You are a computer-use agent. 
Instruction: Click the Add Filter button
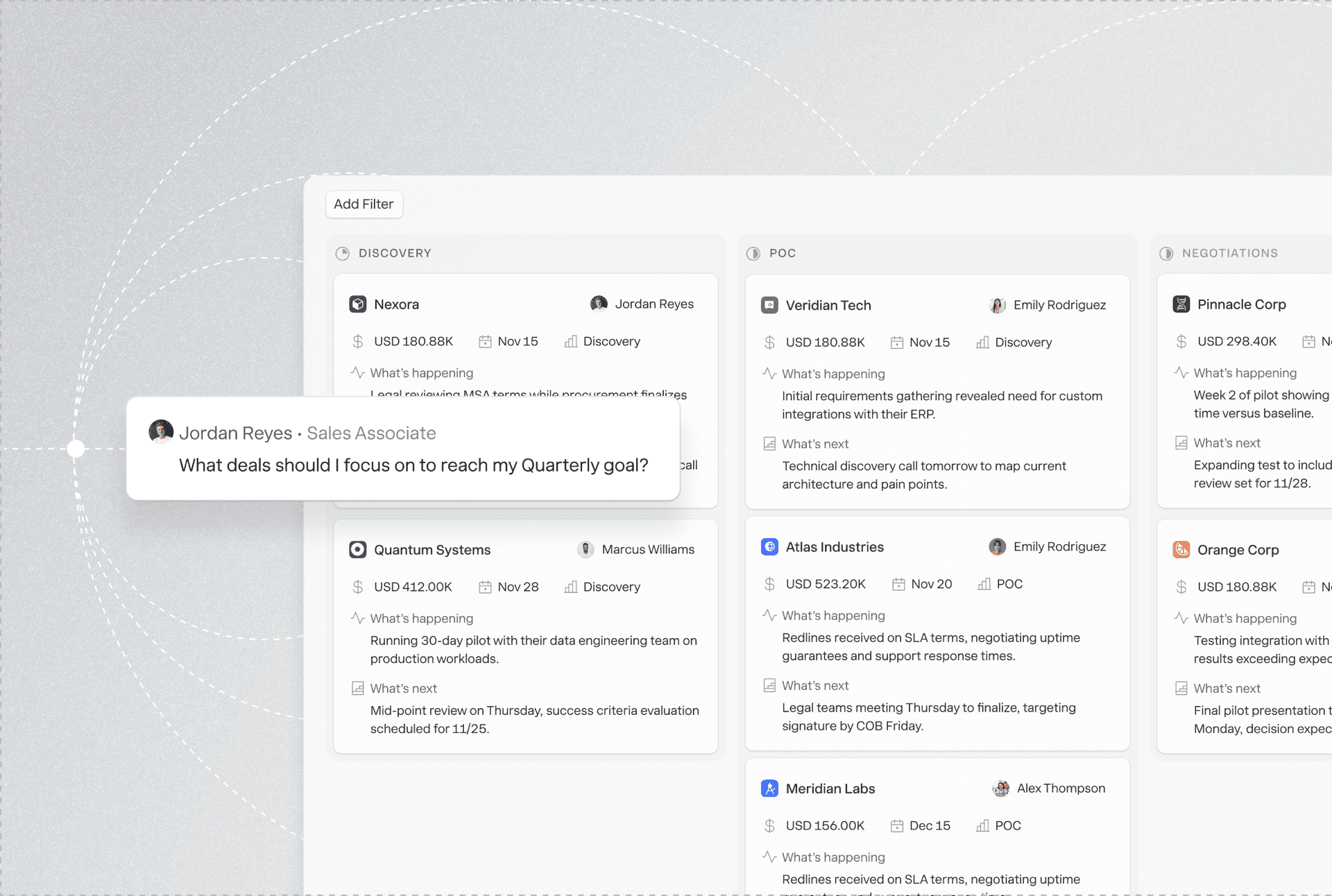coord(364,204)
